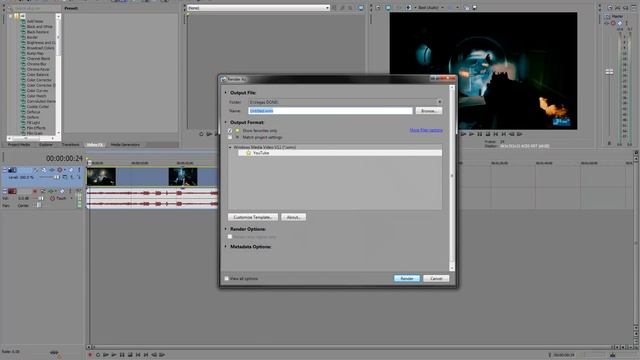The width and height of the screenshot is (640, 360).
Task: Click the preview external monitor icon
Action: click(x=388, y=8)
